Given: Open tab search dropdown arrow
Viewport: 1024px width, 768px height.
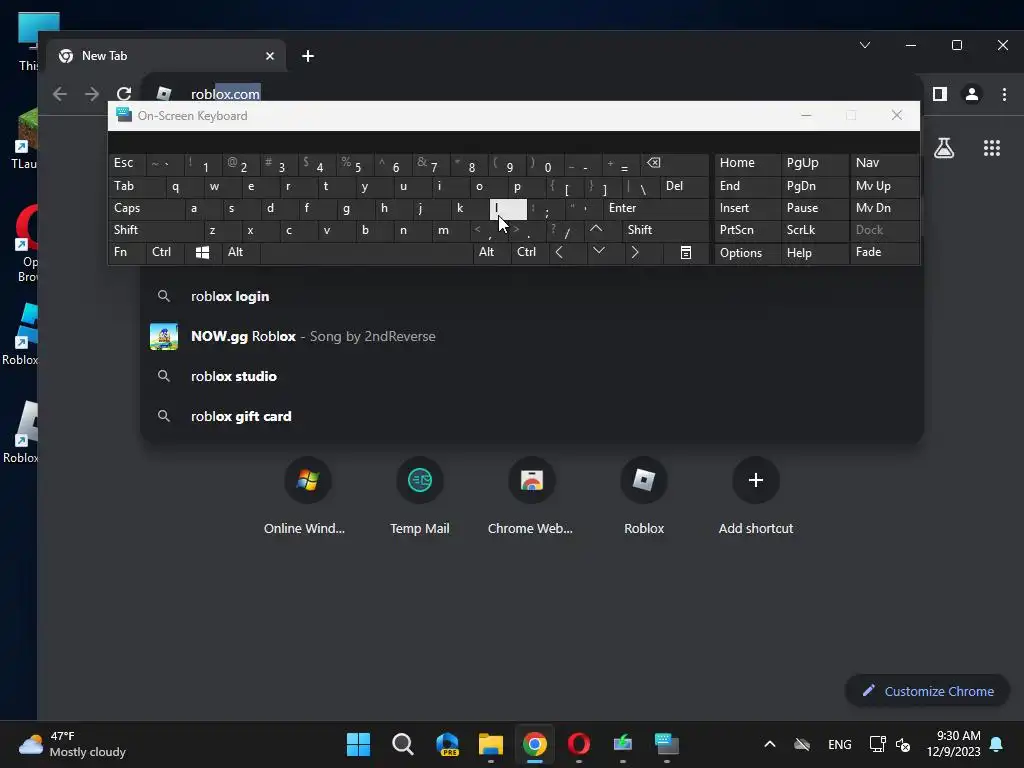Looking at the screenshot, I should pyautogui.click(x=865, y=45).
